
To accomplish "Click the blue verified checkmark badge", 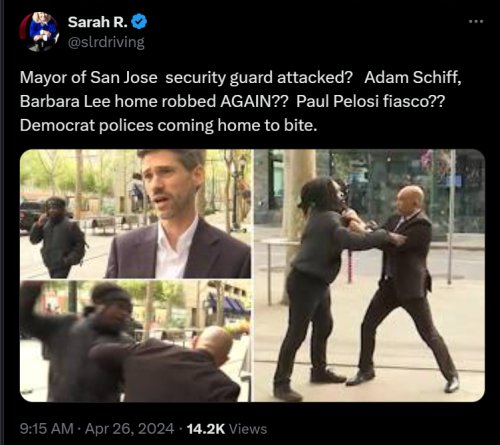I will (139, 22).
